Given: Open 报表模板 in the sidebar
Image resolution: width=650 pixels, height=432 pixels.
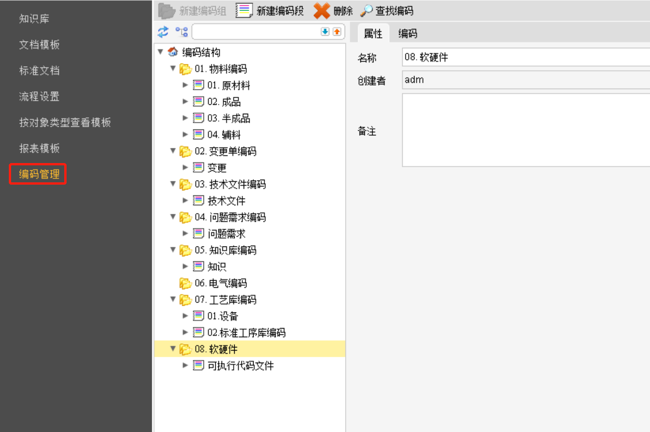Looking at the screenshot, I should coord(39,148).
